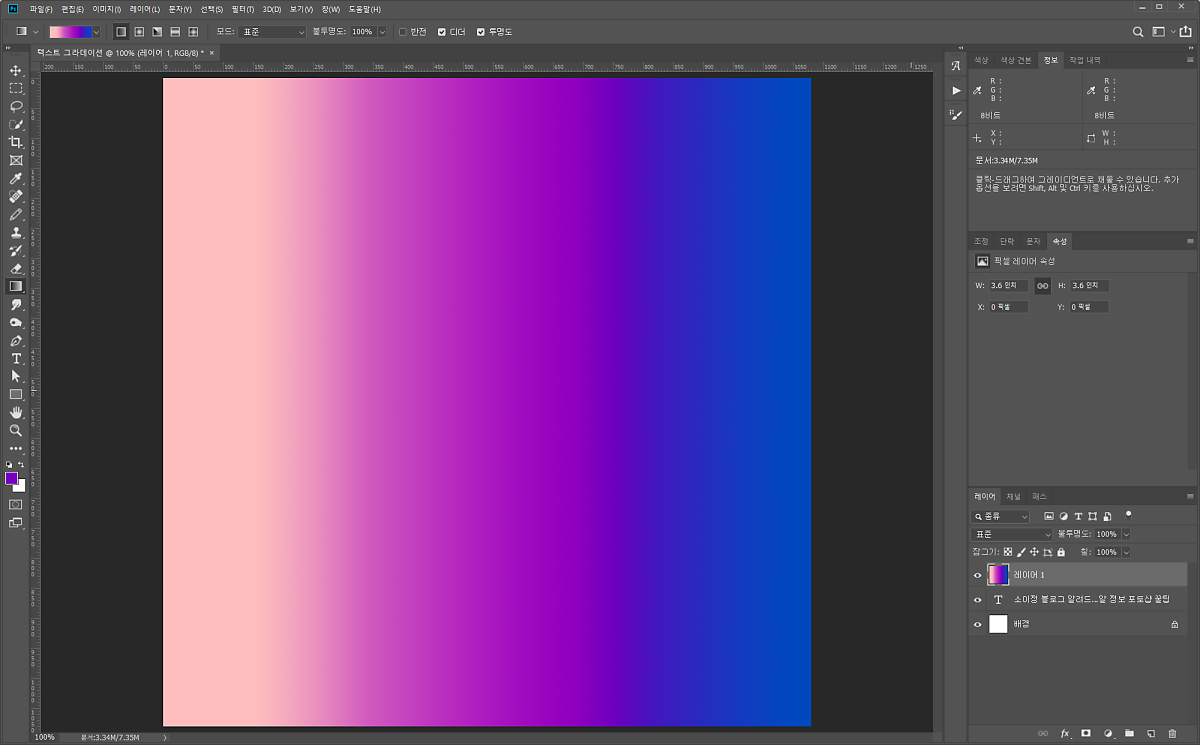
Task: Switch to the 채널 (Channels) tab
Action: point(1013,496)
